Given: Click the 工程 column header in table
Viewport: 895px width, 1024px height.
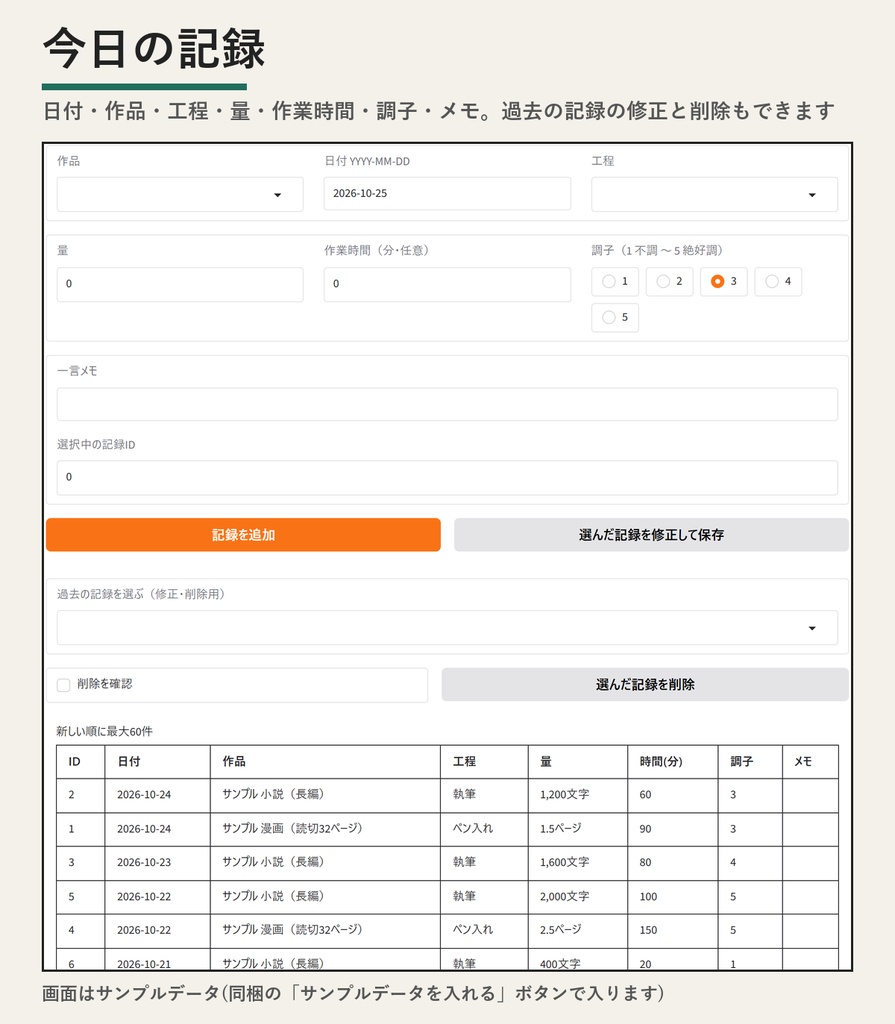Looking at the screenshot, I should click(x=484, y=761).
